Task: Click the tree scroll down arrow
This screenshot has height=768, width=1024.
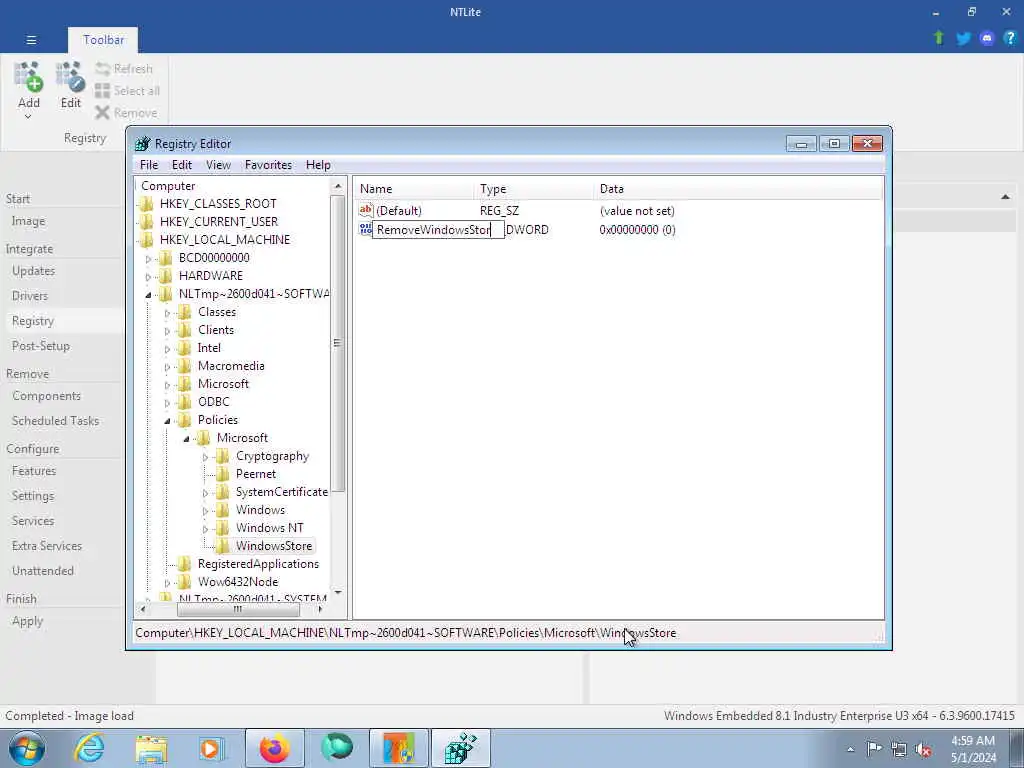Action: (x=338, y=592)
